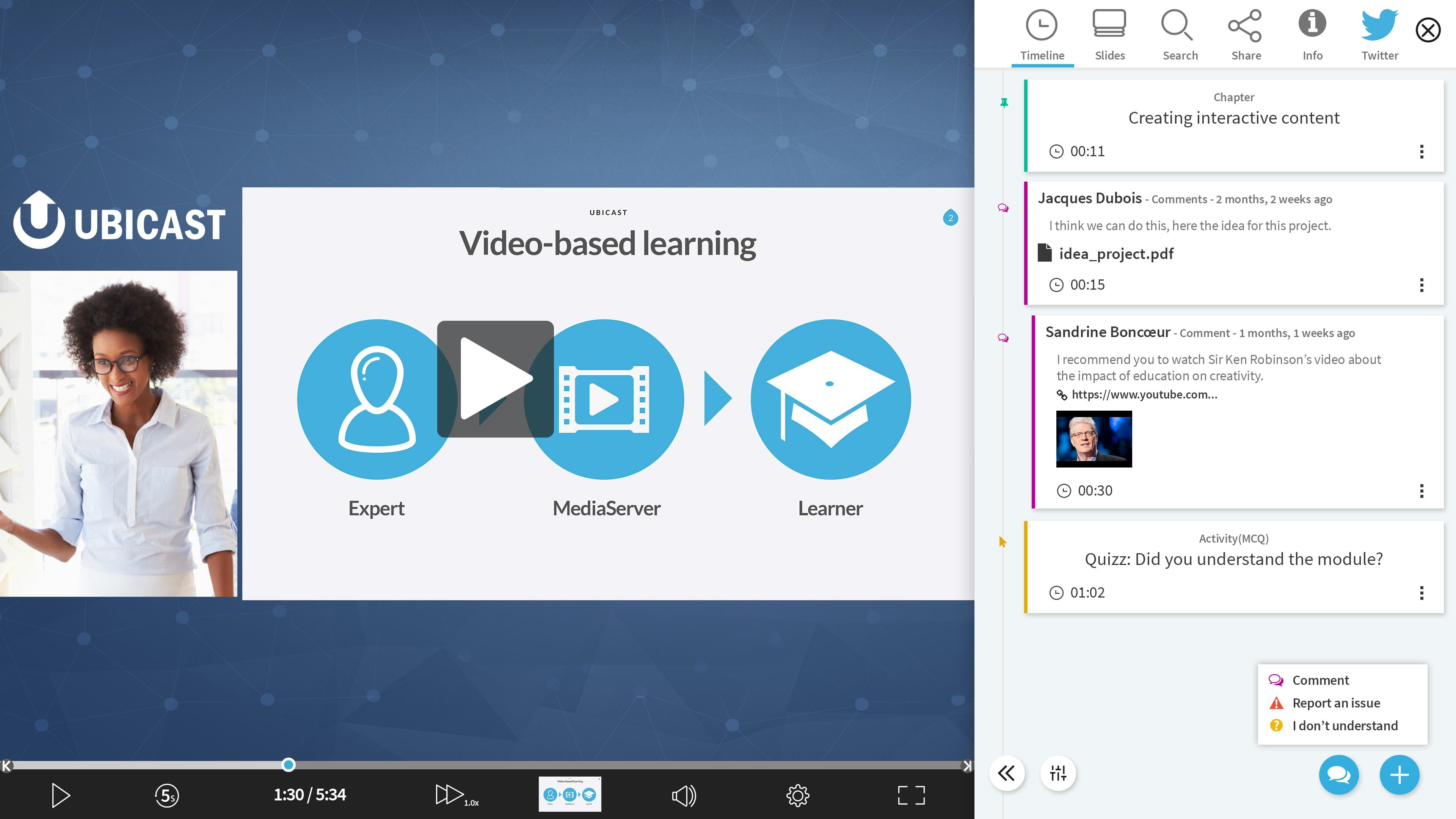The height and width of the screenshot is (819, 1456).
Task: Open options menu for chapter at 00:11
Action: click(x=1421, y=151)
